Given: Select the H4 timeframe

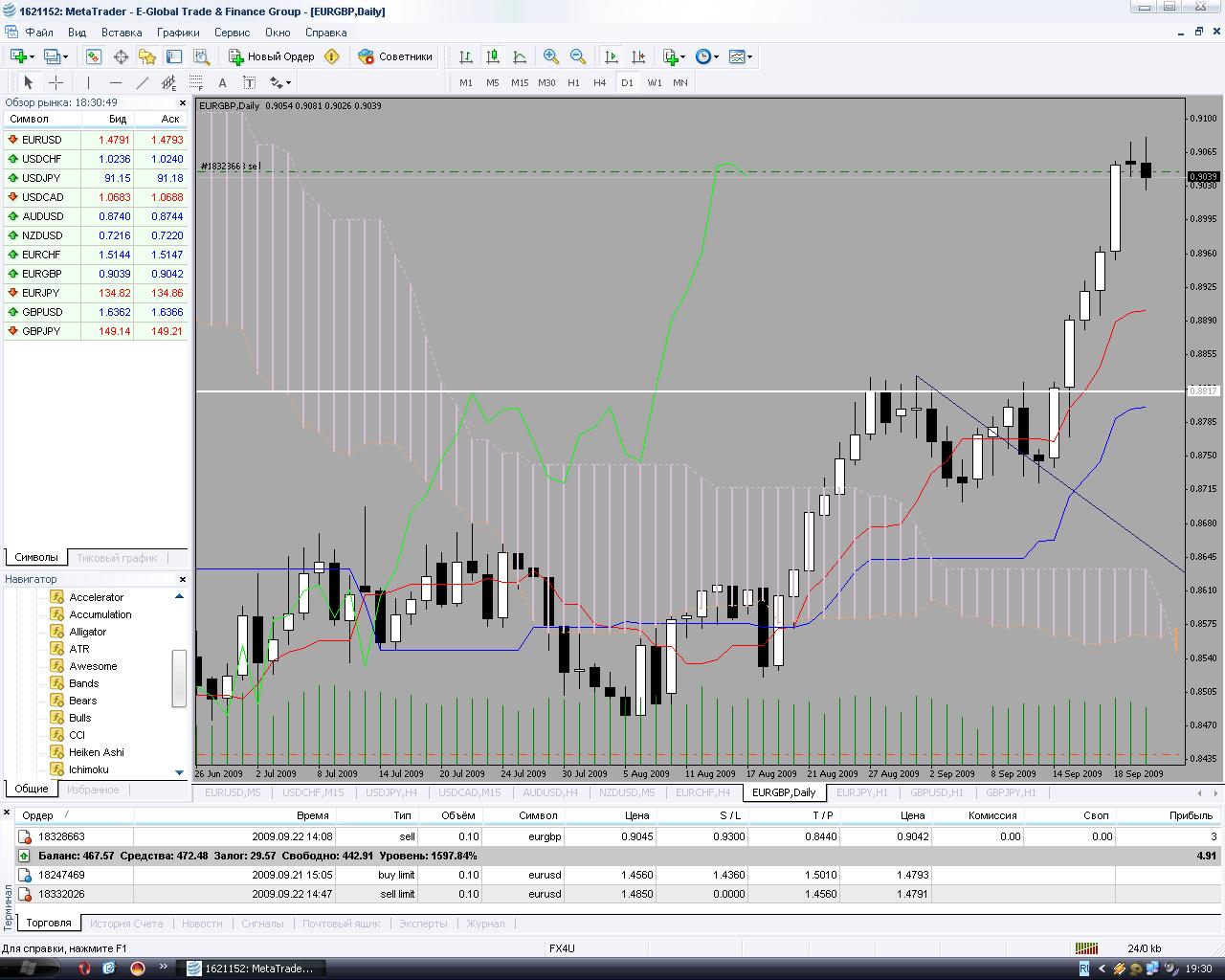Looking at the screenshot, I should tap(599, 82).
